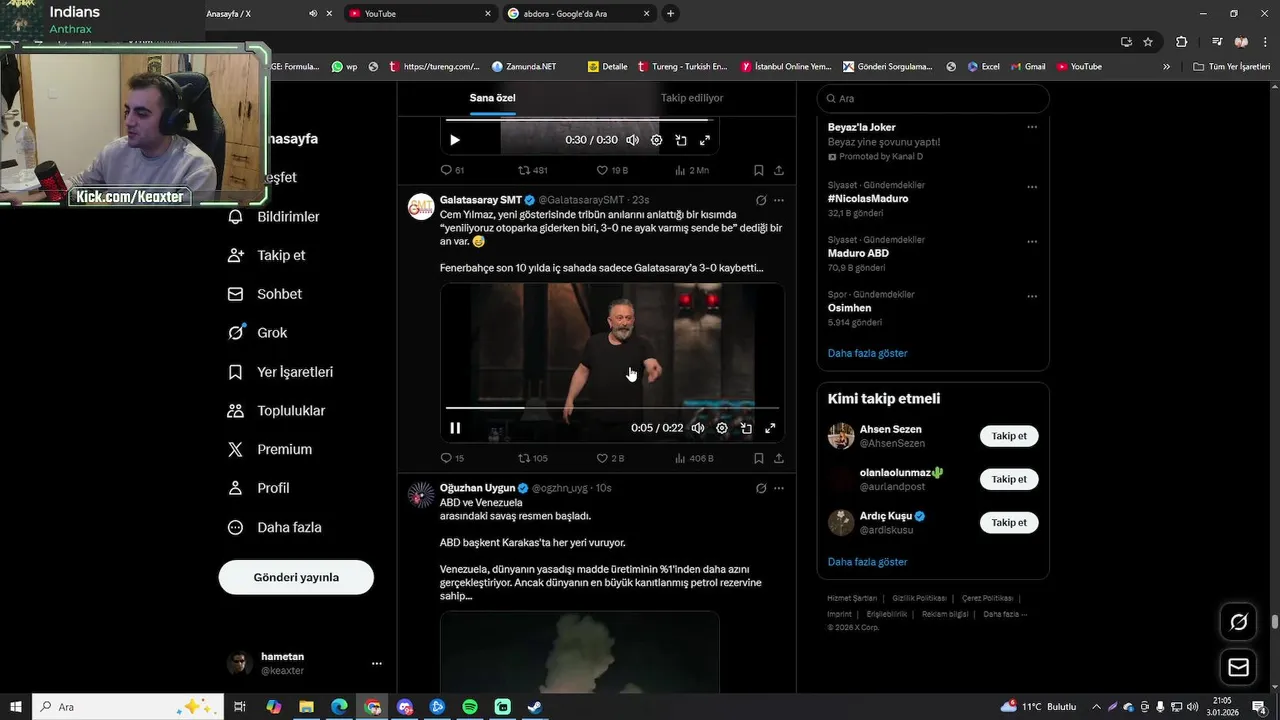Show more bookmarks bar items chevron
This screenshot has width=1280, height=720.
(1166, 67)
